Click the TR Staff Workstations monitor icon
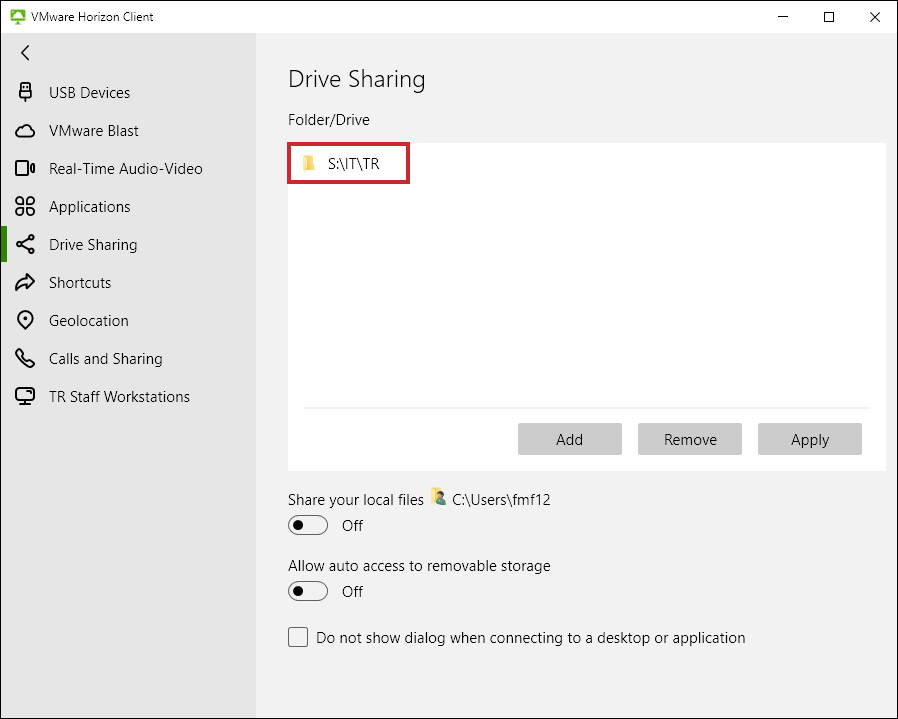Screen dimensions: 898x719 click(x=25, y=396)
